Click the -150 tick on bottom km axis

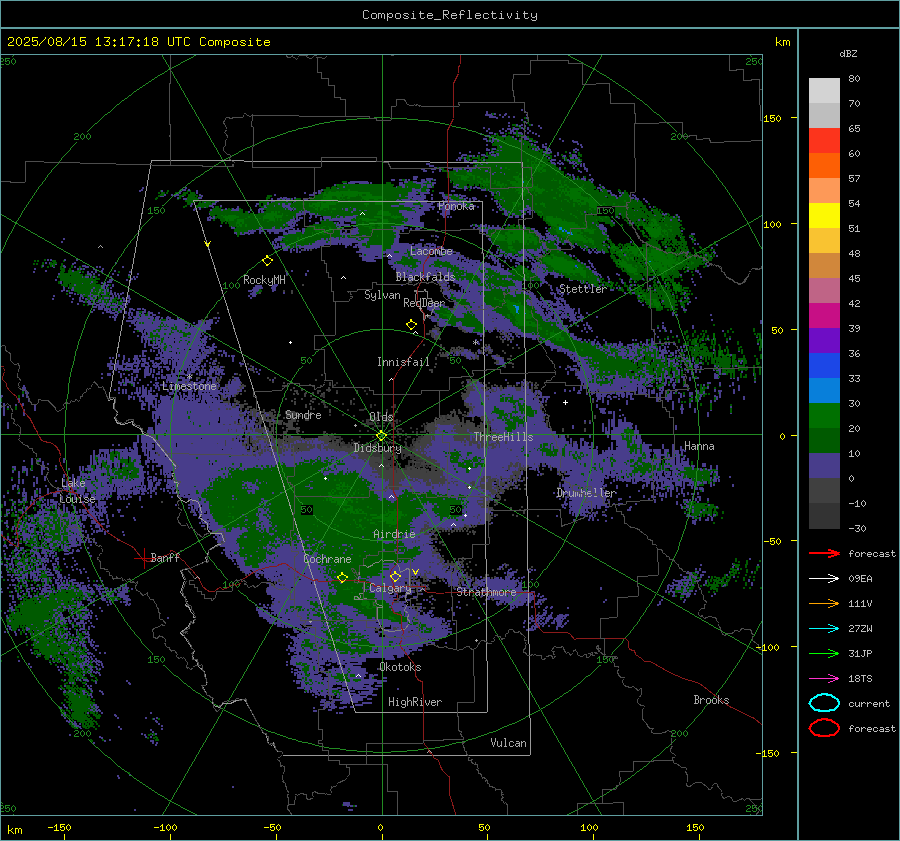click(x=59, y=827)
